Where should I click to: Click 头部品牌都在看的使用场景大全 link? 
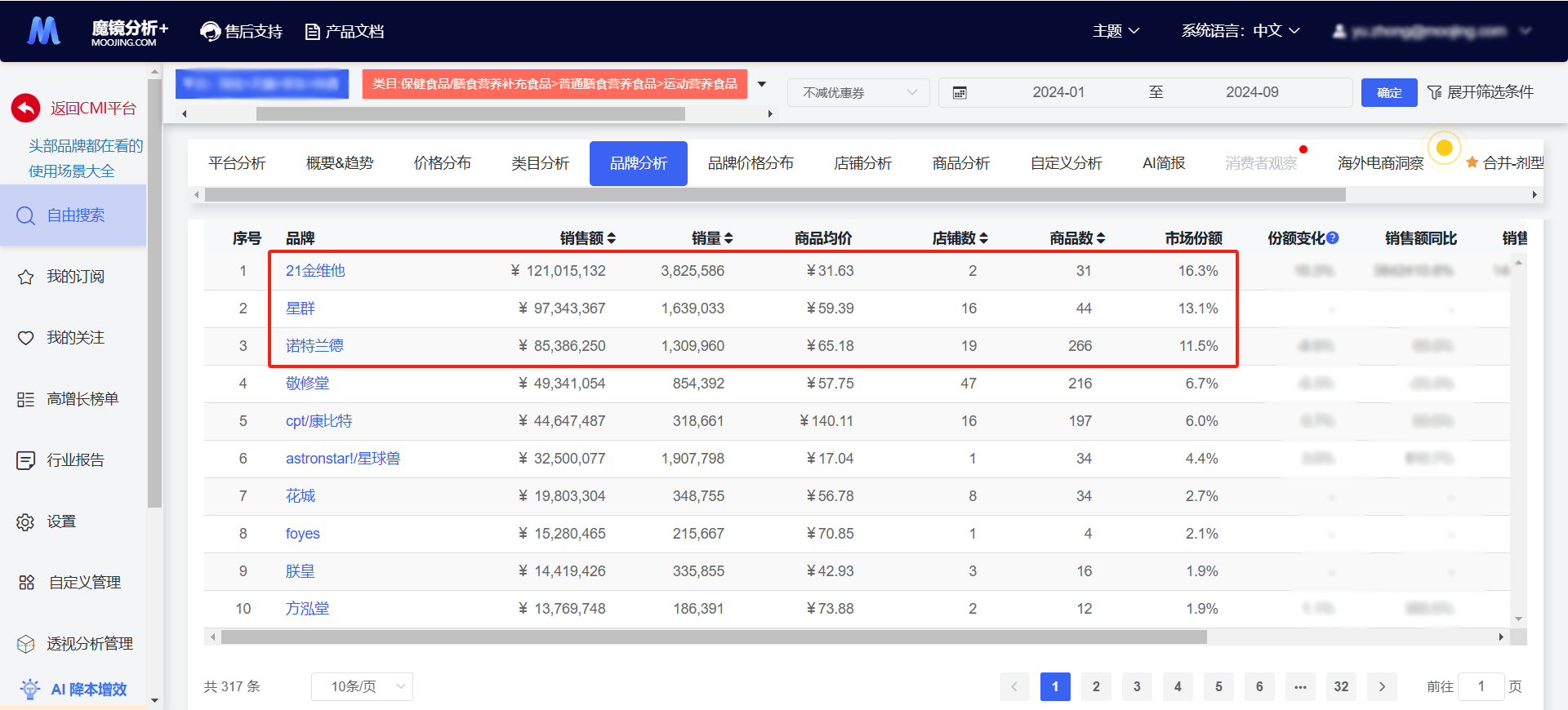click(x=86, y=158)
